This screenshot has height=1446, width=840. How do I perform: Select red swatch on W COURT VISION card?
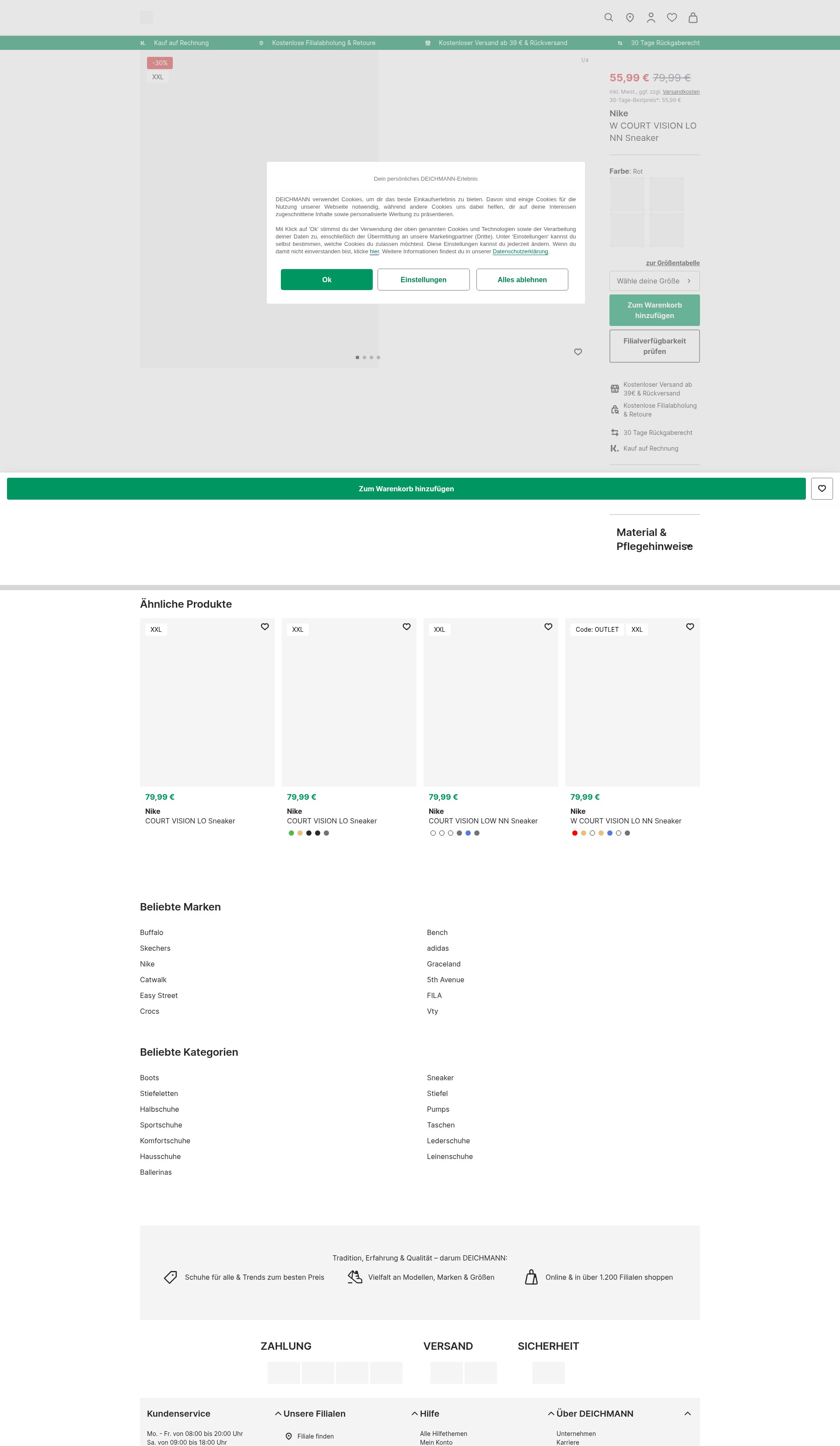574,833
